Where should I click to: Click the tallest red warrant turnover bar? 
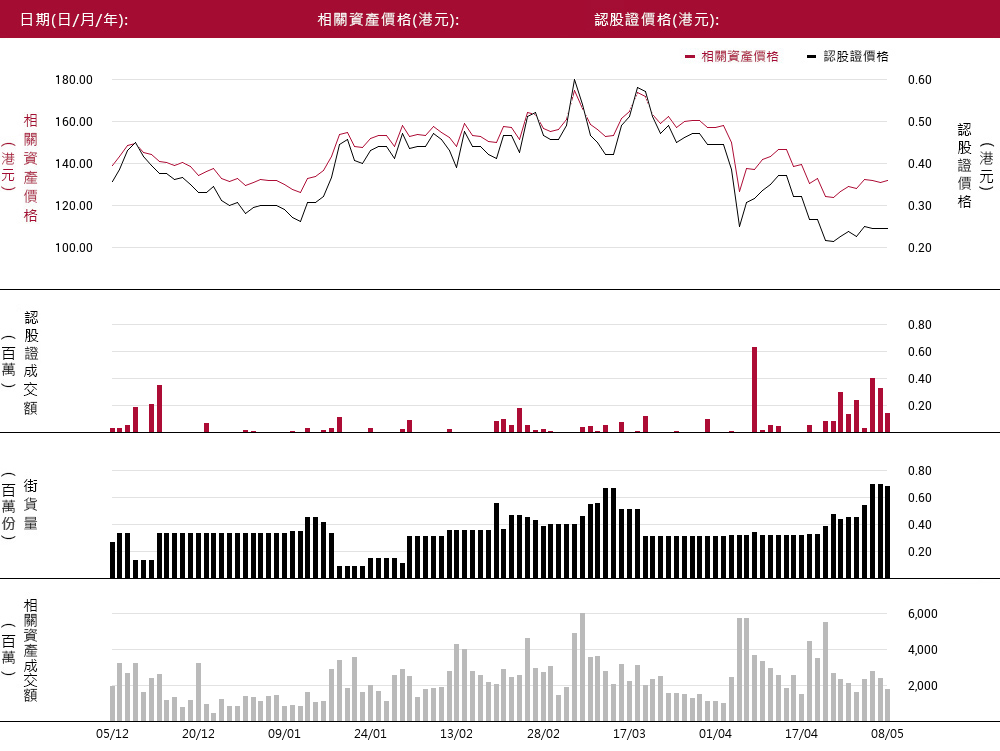[754, 390]
